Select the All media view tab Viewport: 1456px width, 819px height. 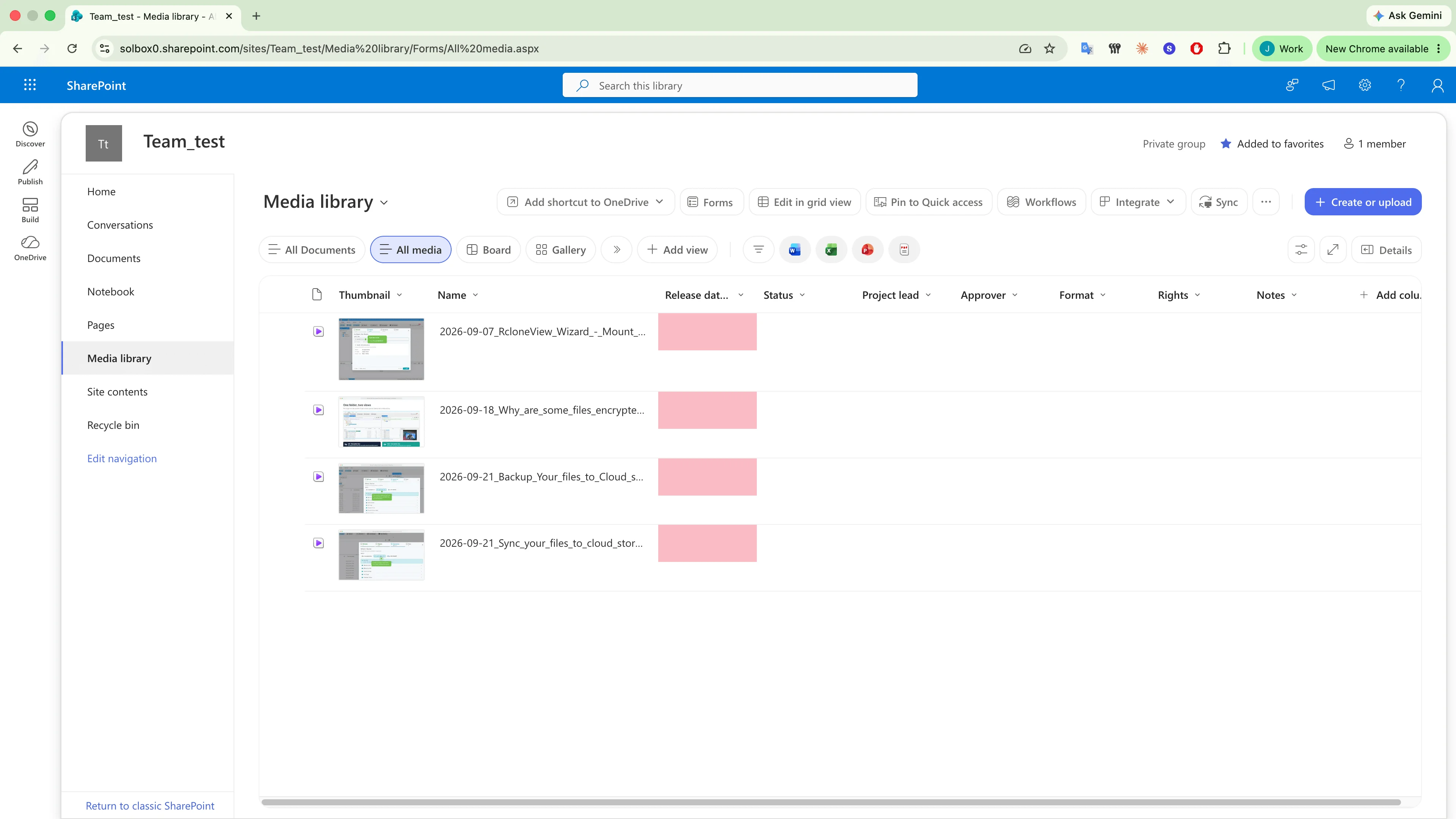tap(410, 249)
